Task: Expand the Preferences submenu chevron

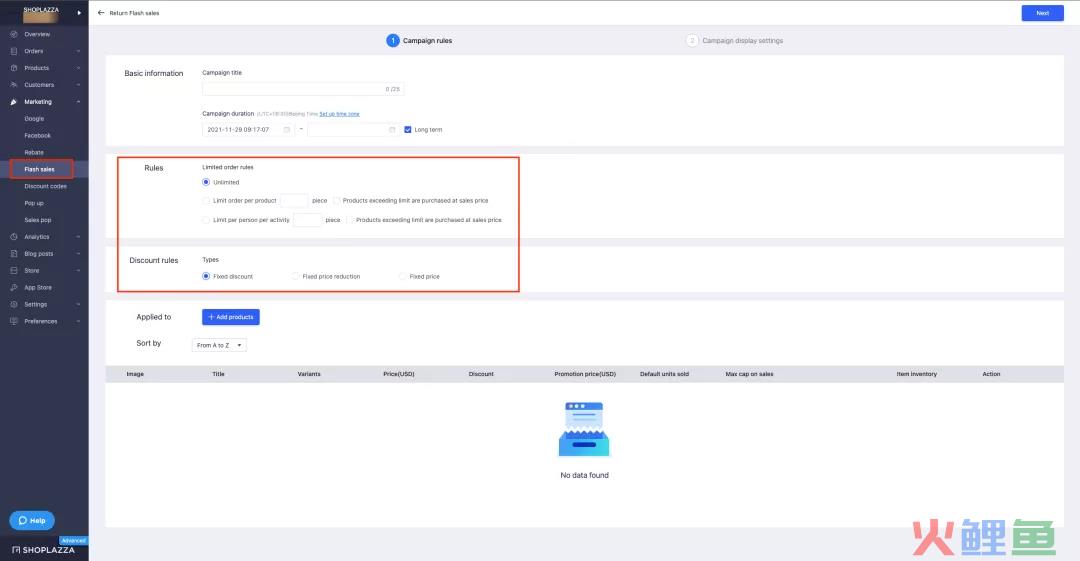Action: 79,321
